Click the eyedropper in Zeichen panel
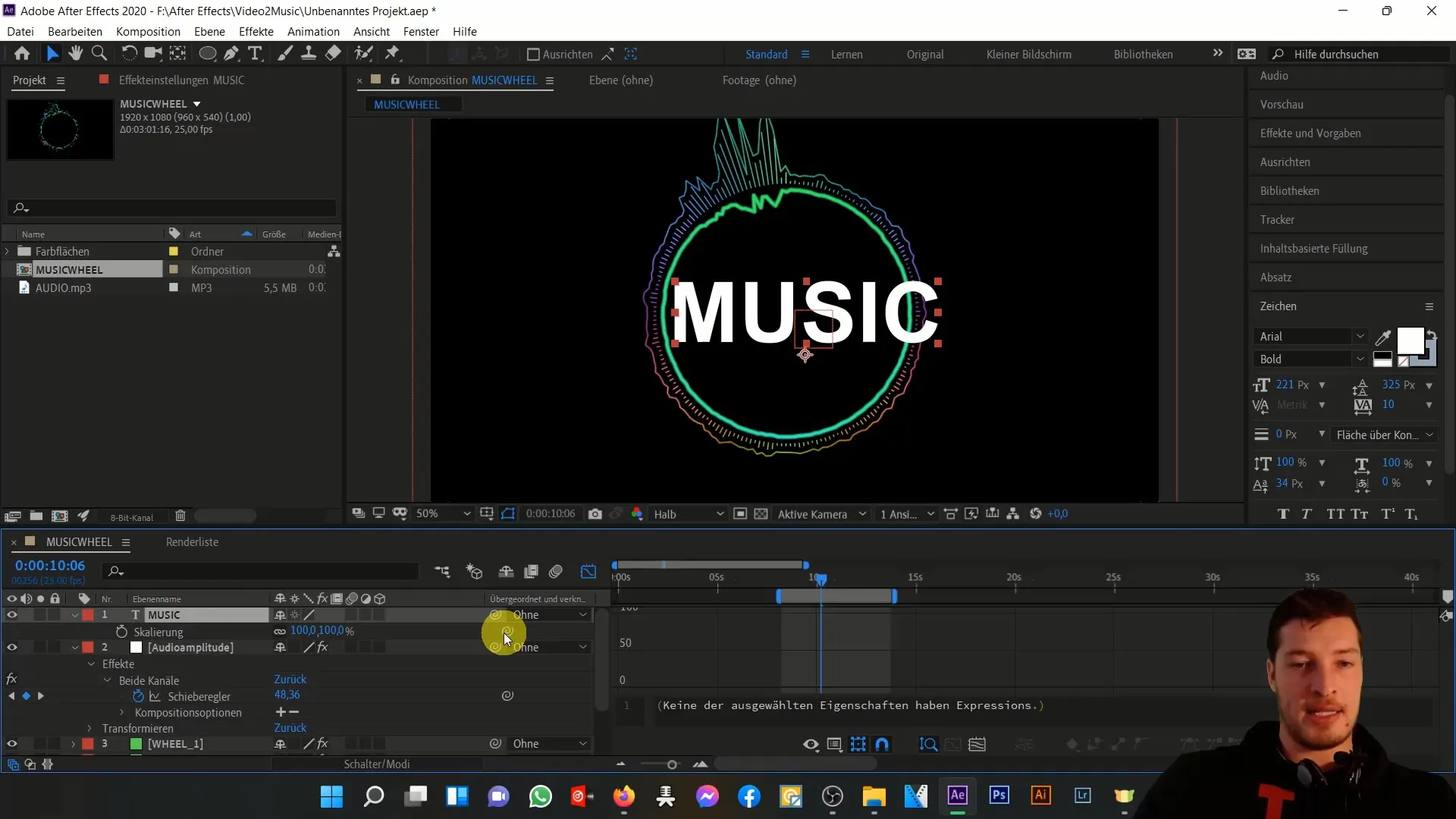 pyautogui.click(x=1383, y=337)
